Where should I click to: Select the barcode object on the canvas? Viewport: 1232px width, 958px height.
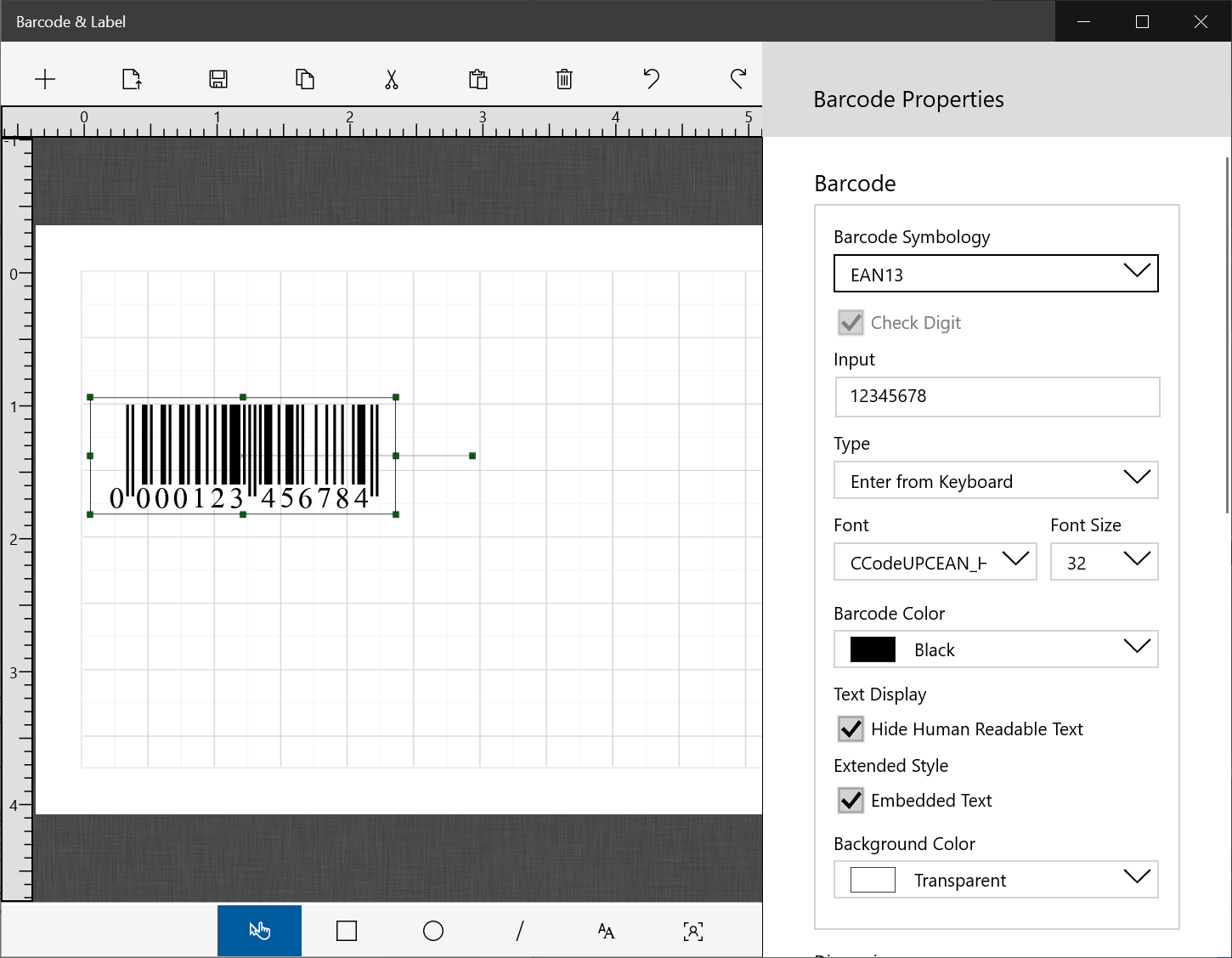pyautogui.click(x=243, y=456)
